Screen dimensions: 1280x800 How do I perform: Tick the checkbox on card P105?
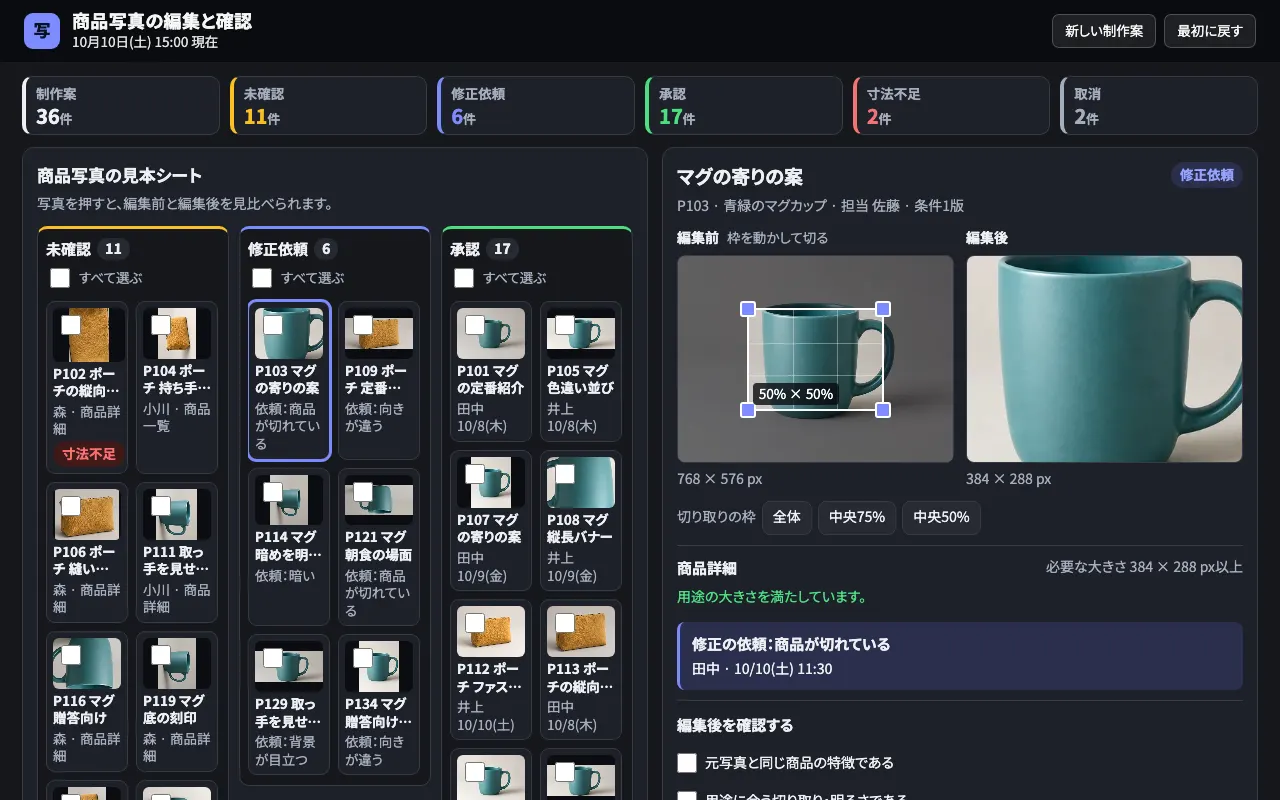565,325
